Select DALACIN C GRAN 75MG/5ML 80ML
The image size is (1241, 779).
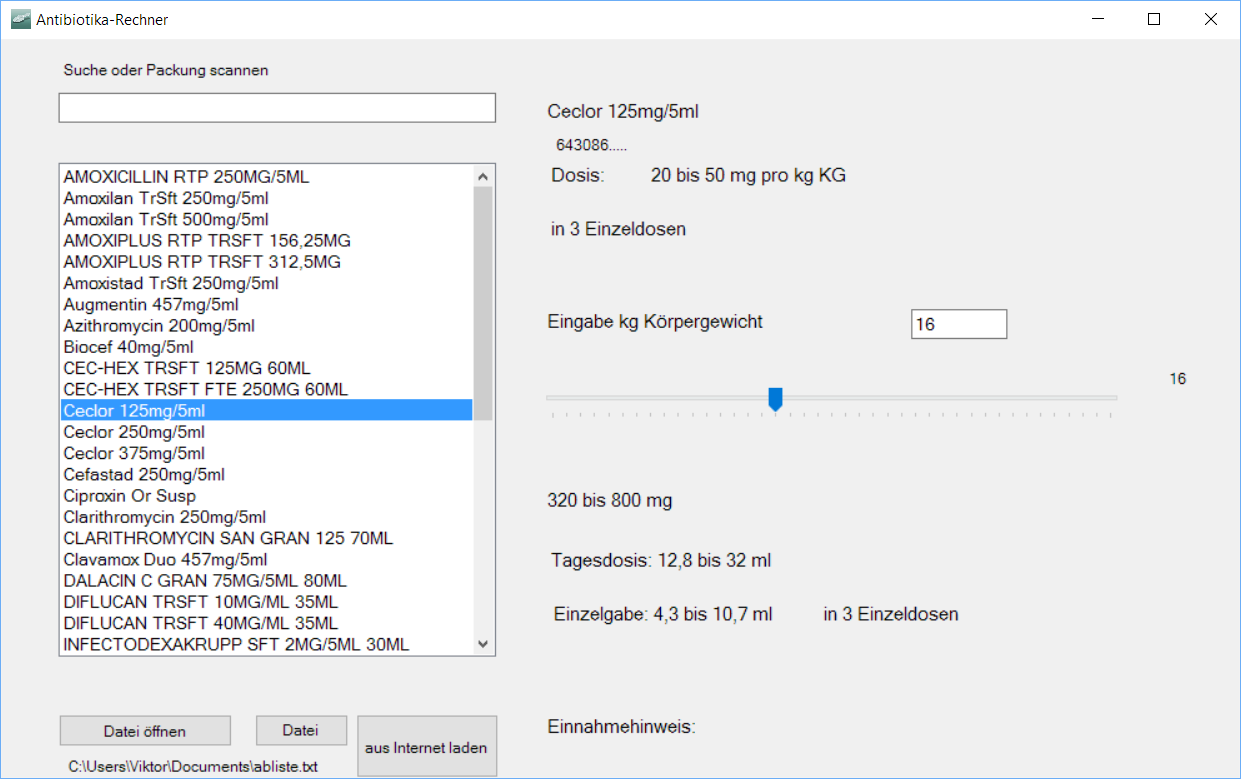tap(266, 580)
